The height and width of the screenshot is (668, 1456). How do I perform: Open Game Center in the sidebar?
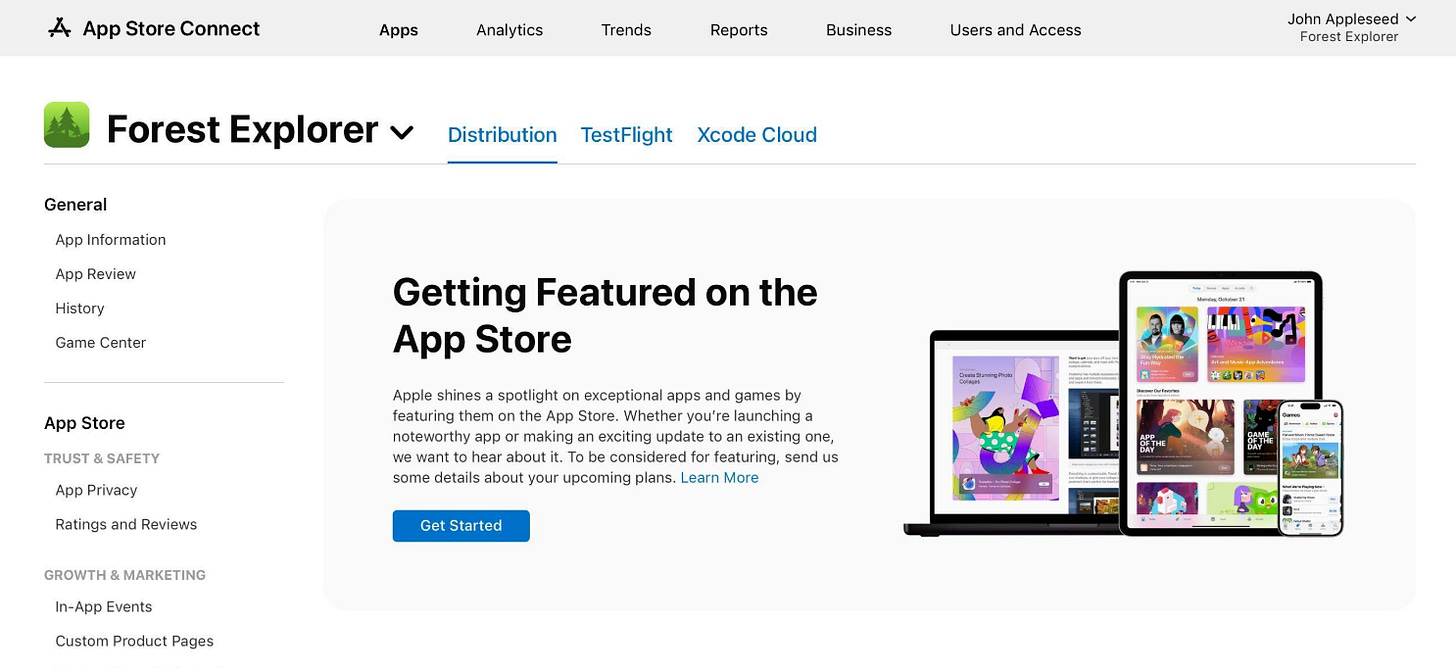point(101,342)
